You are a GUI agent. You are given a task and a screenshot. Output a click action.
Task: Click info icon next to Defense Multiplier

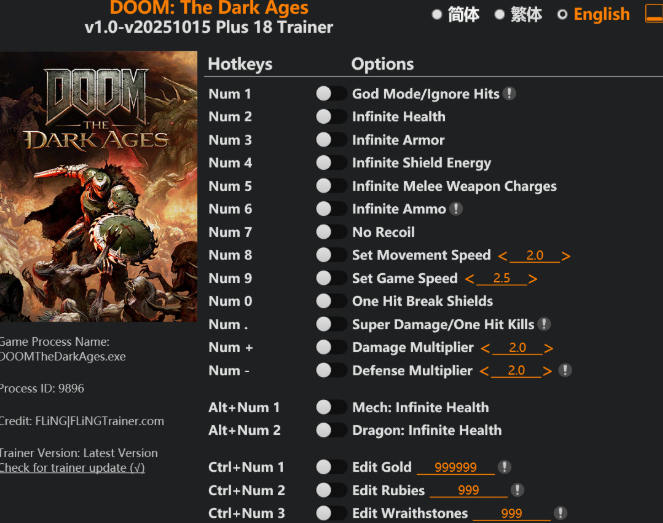(x=565, y=370)
